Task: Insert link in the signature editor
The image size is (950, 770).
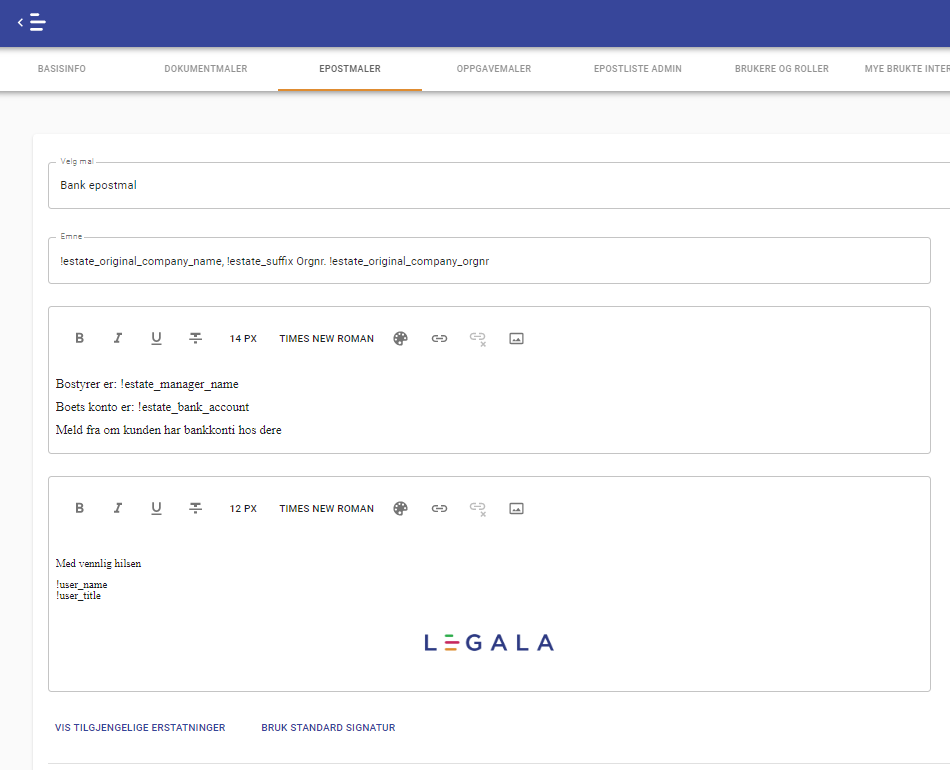Action: [439, 508]
